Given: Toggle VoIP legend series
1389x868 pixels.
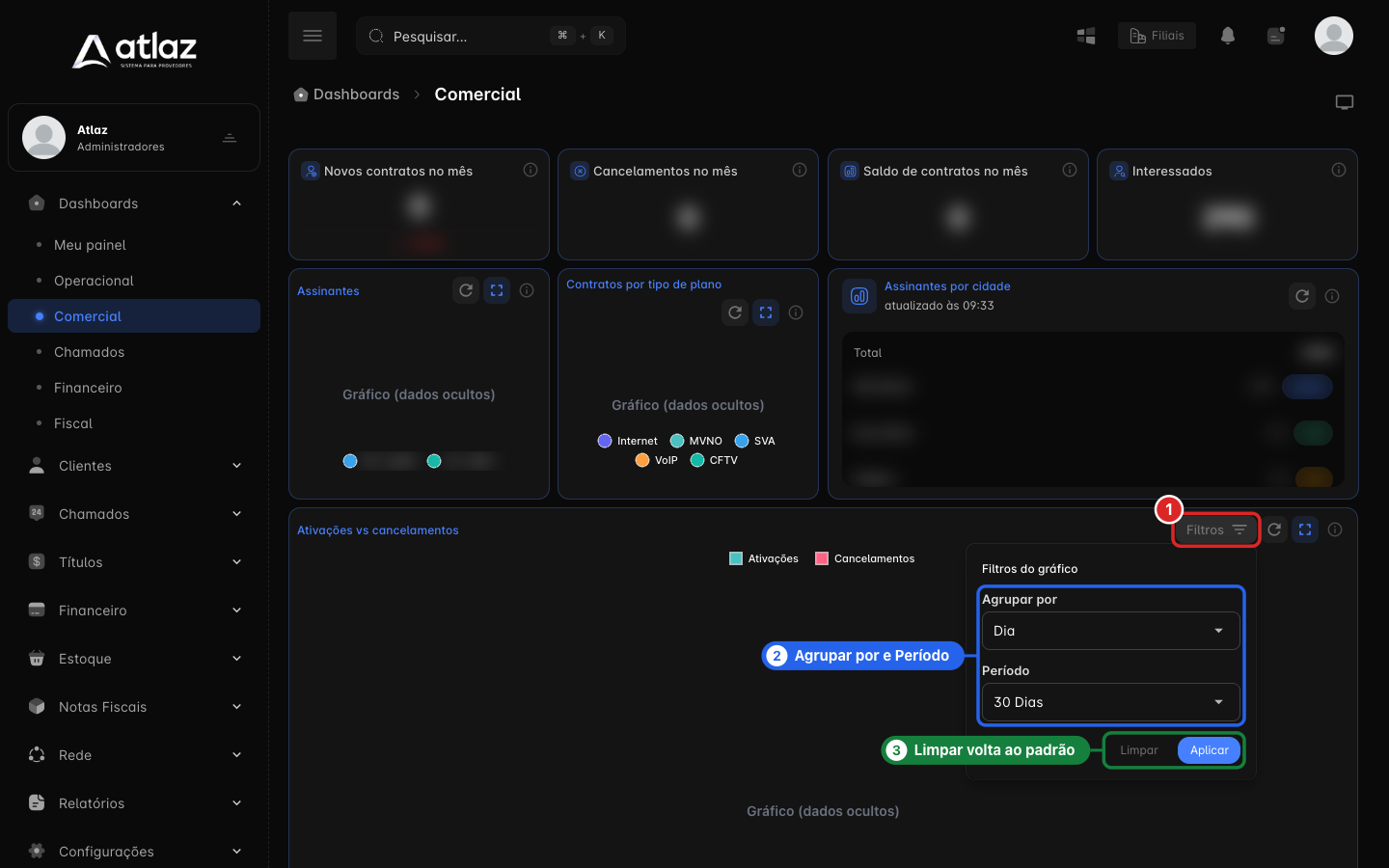Looking at the screenshot, I should coord(656,460).
